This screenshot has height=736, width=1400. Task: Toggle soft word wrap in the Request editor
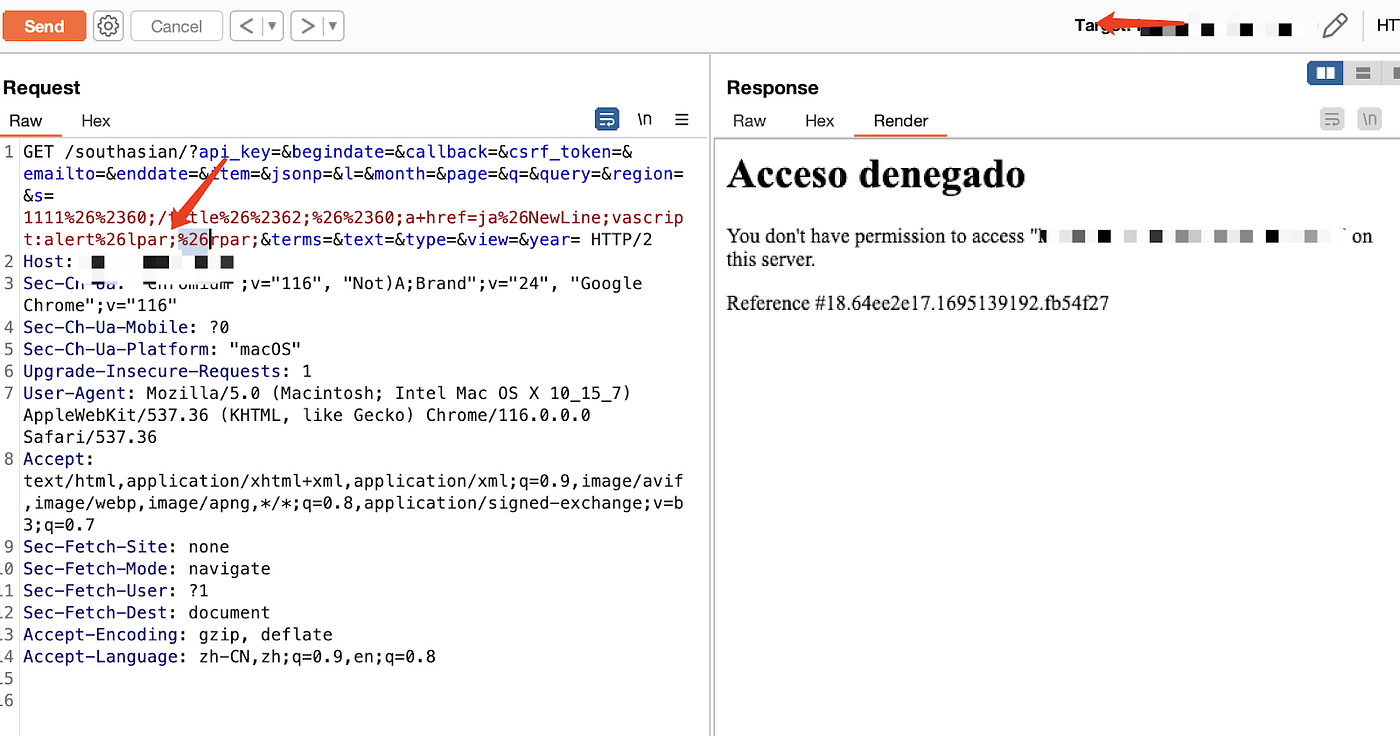[x=607, y=119]
